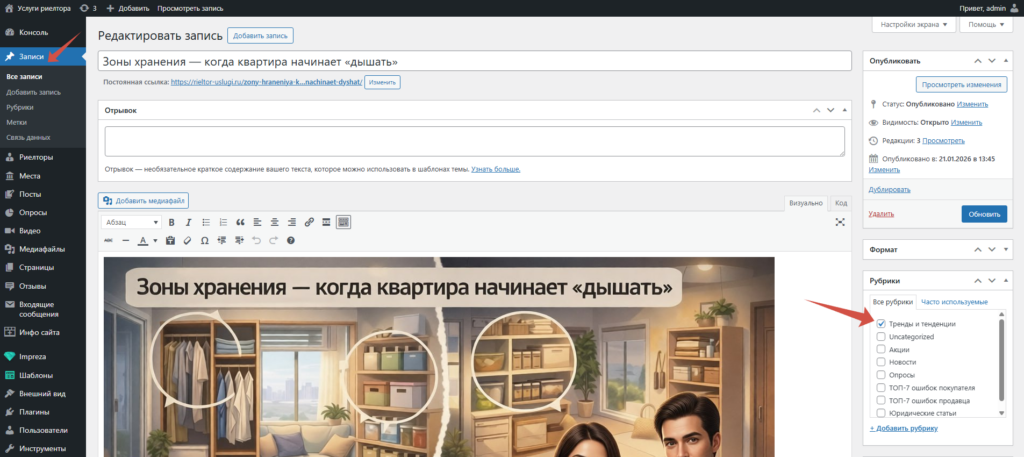
Task: Toggle the additional toolbar row icon
Action: (x=344, y=222)
